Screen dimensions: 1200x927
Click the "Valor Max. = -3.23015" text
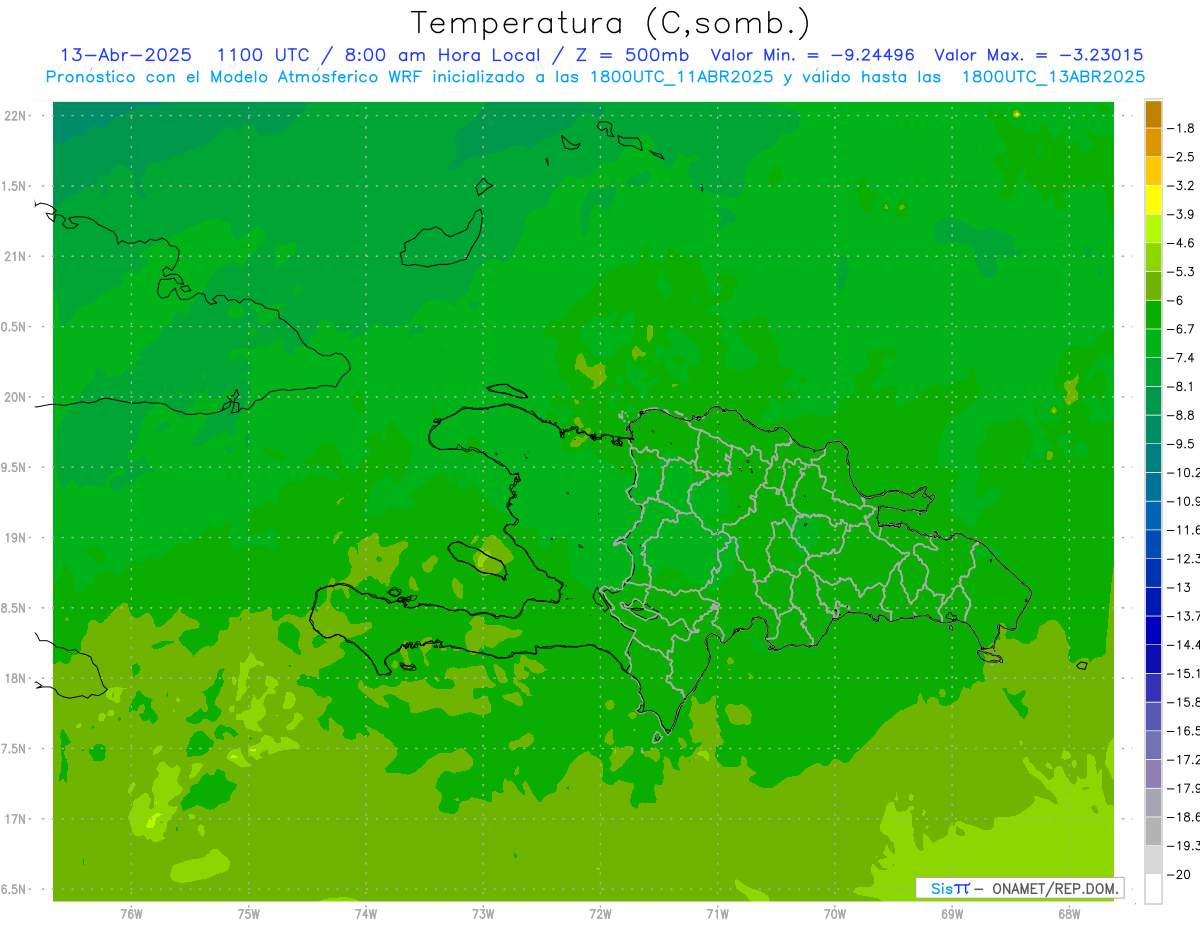pos(1039,55)
